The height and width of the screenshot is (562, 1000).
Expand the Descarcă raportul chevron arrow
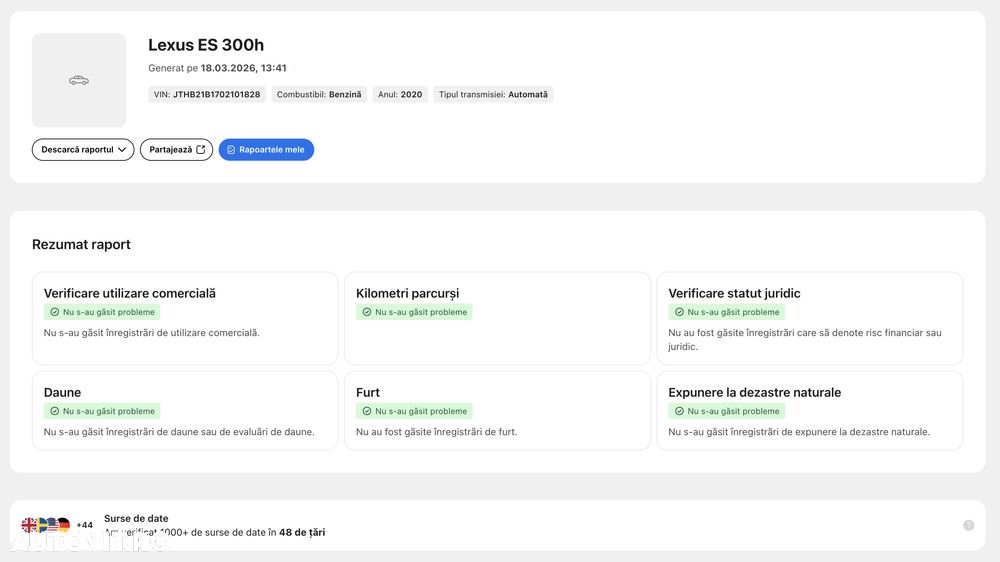(x=122, y=150)
